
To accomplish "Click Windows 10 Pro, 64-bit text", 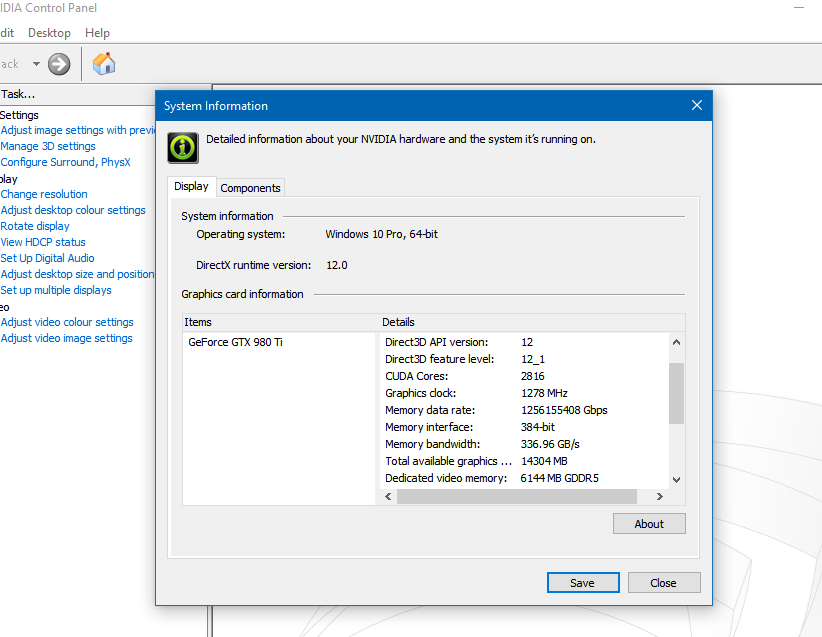I will pos(382,234).
